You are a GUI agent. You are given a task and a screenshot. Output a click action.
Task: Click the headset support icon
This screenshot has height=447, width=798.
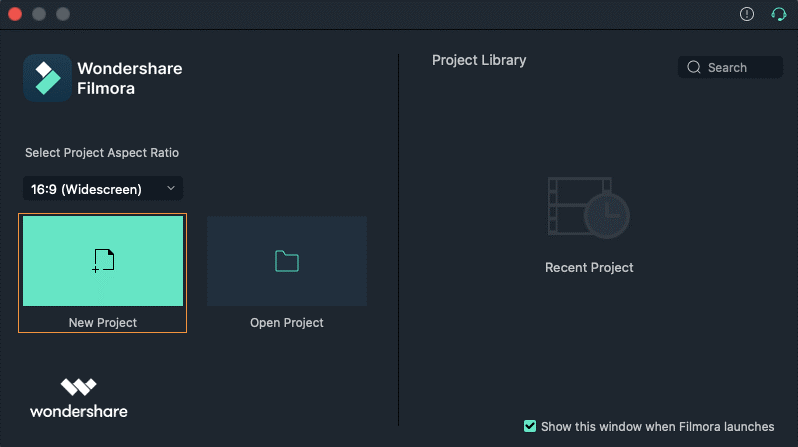(x=778, y=14)
